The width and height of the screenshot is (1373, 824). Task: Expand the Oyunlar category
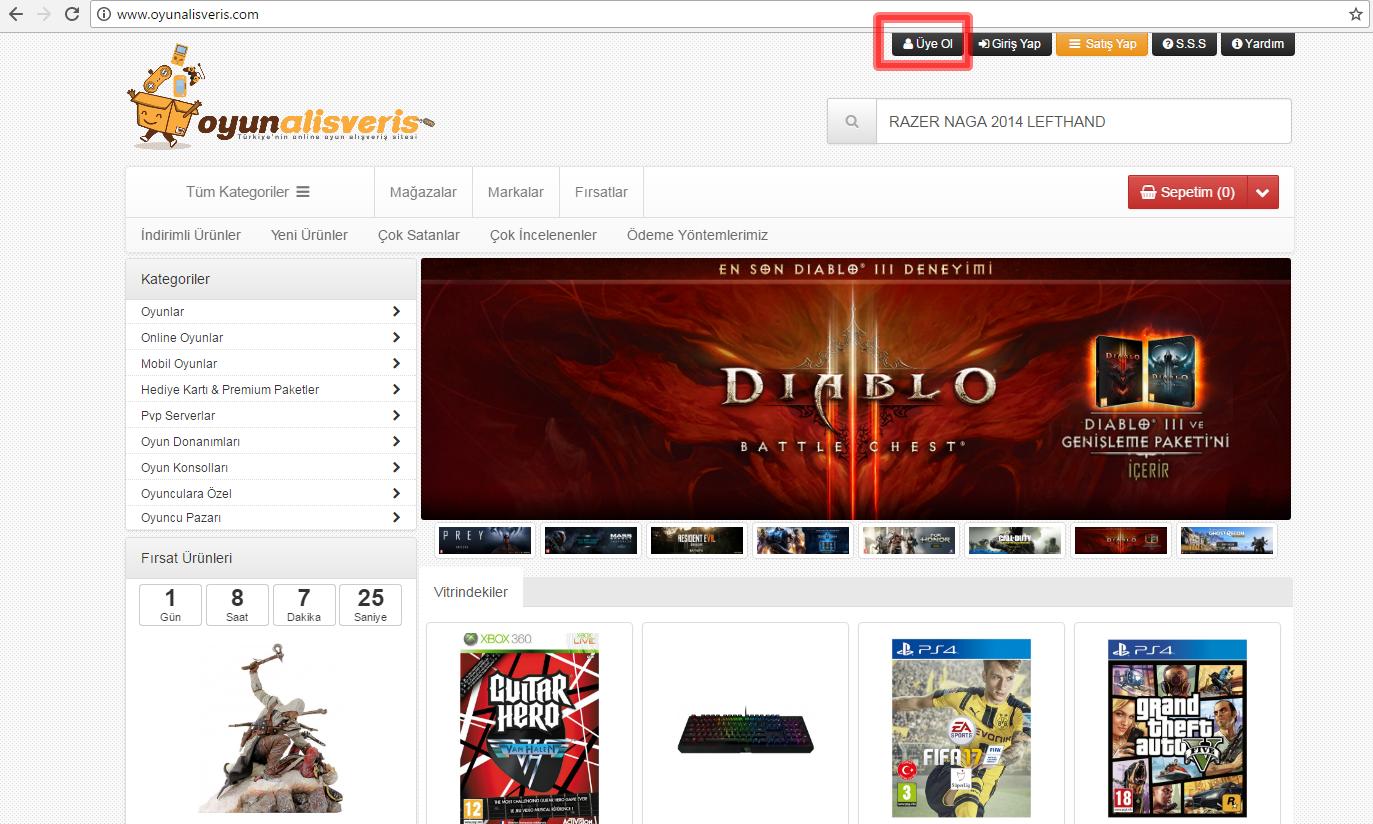271,312
